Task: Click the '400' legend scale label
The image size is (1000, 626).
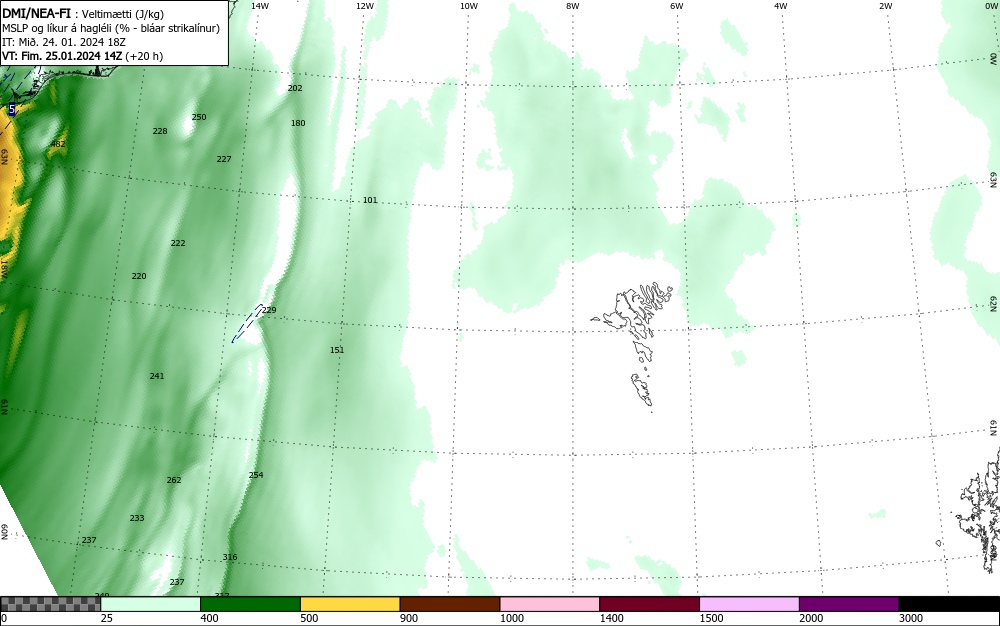Action: (209, 618)
